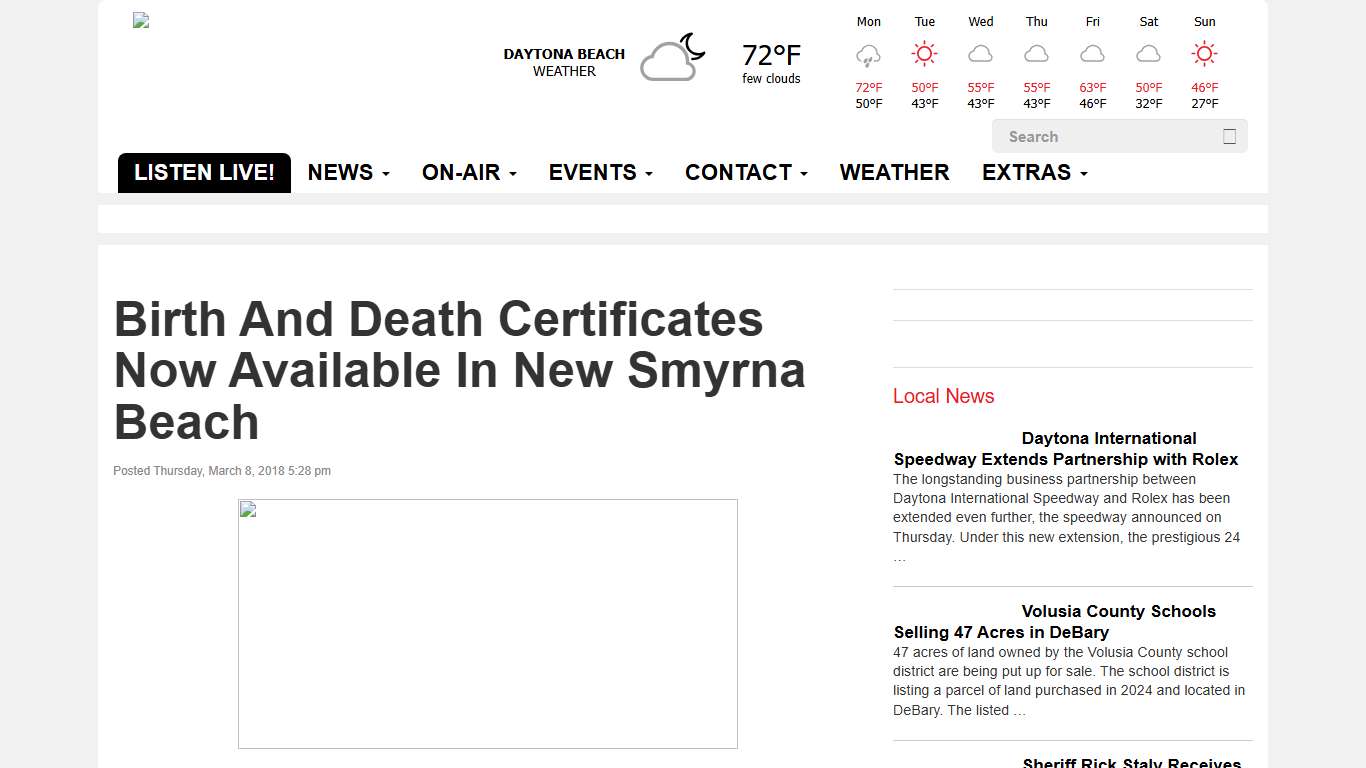
Task: Click the Sheriff Rick Staly headline
Action: pyautogui.click(x=1133, y=762)
